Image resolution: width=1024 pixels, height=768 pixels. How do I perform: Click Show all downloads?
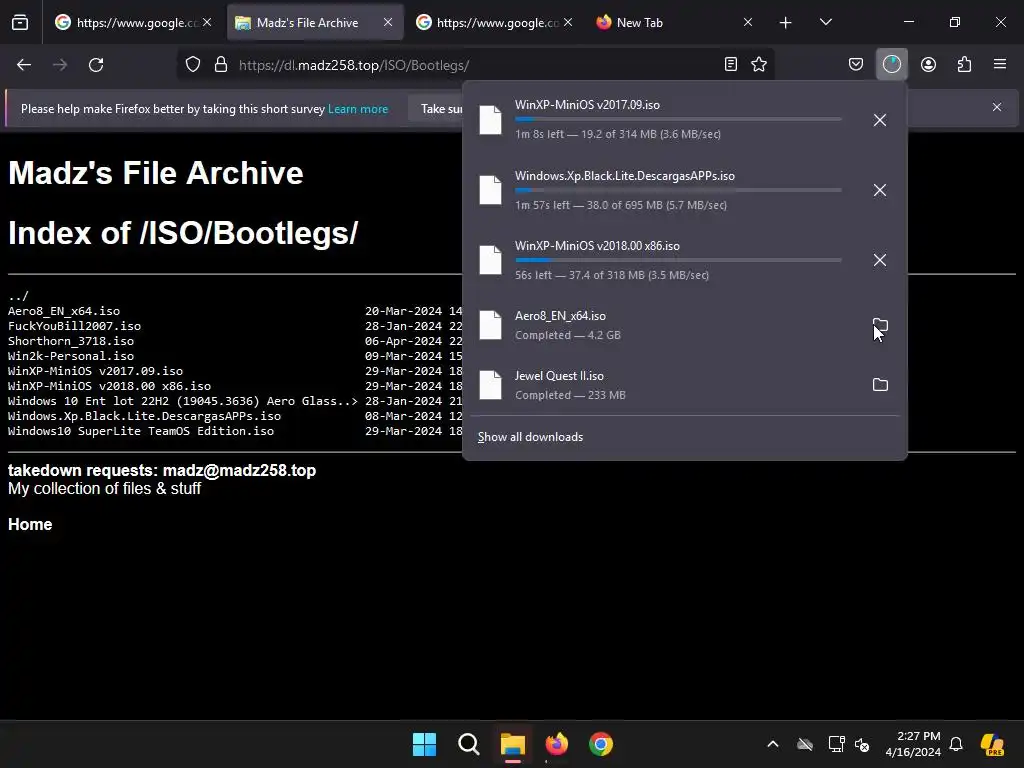click(x=530, y=437)
